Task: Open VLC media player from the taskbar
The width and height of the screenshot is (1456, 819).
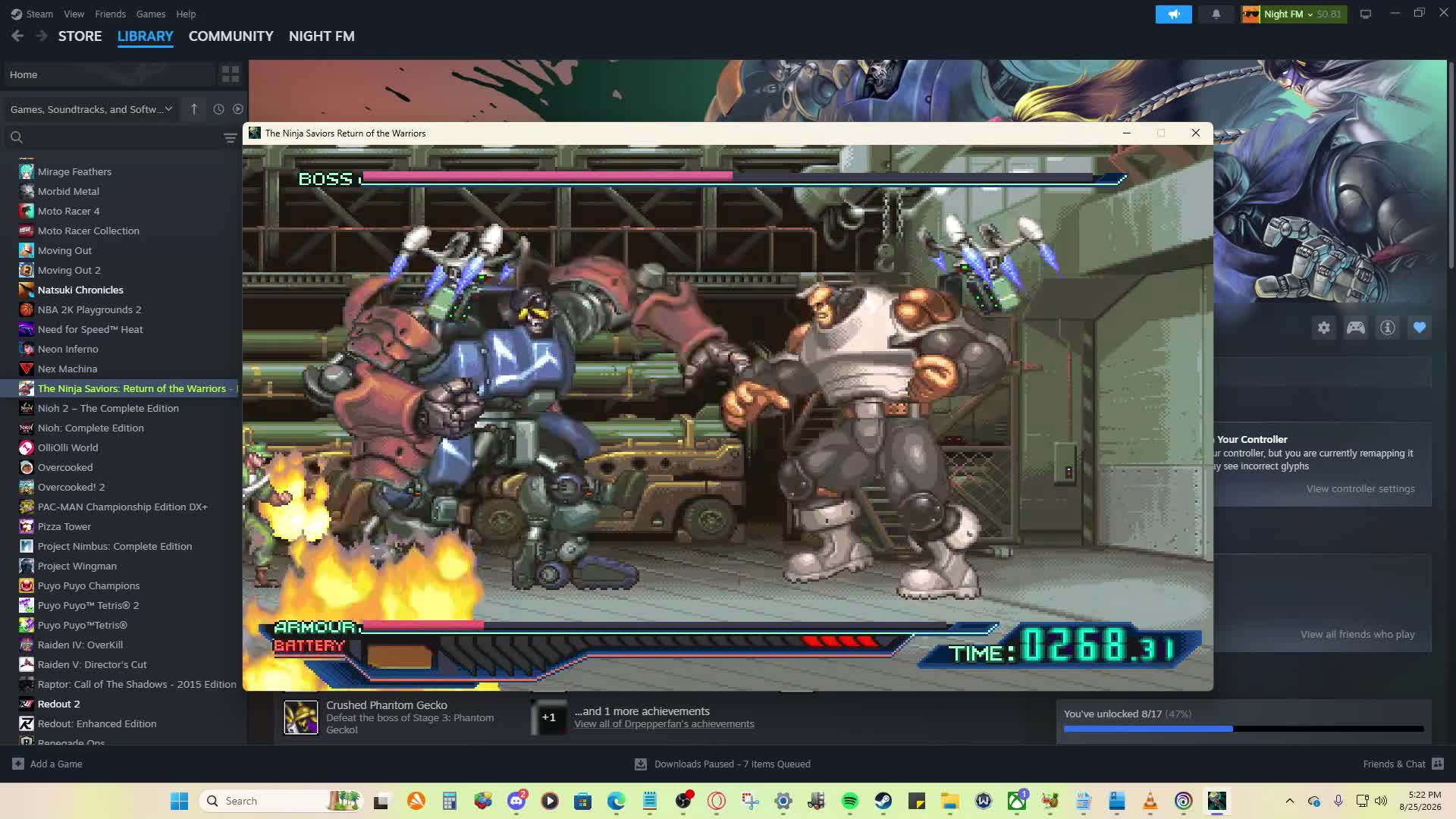Action: coord(1150,801)
